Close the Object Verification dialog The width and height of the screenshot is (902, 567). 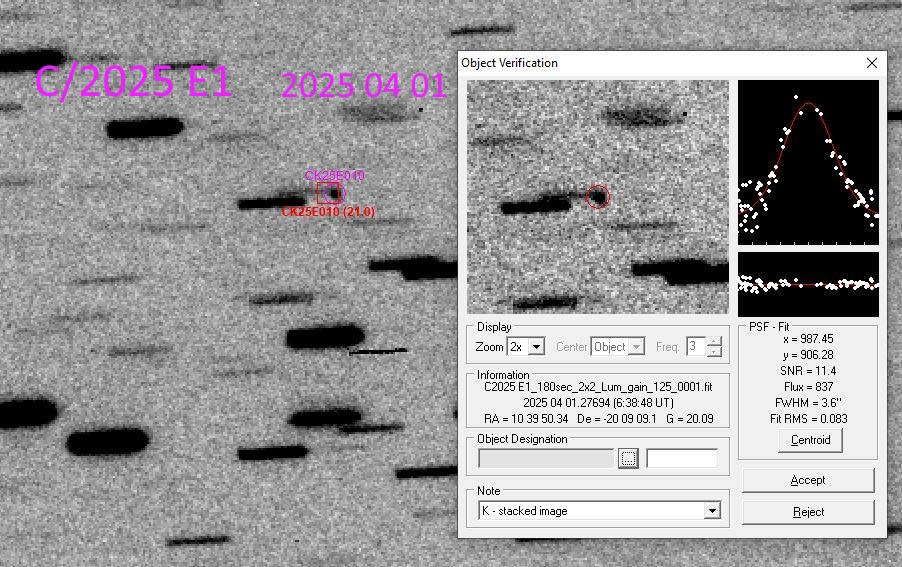coord(871,63)
